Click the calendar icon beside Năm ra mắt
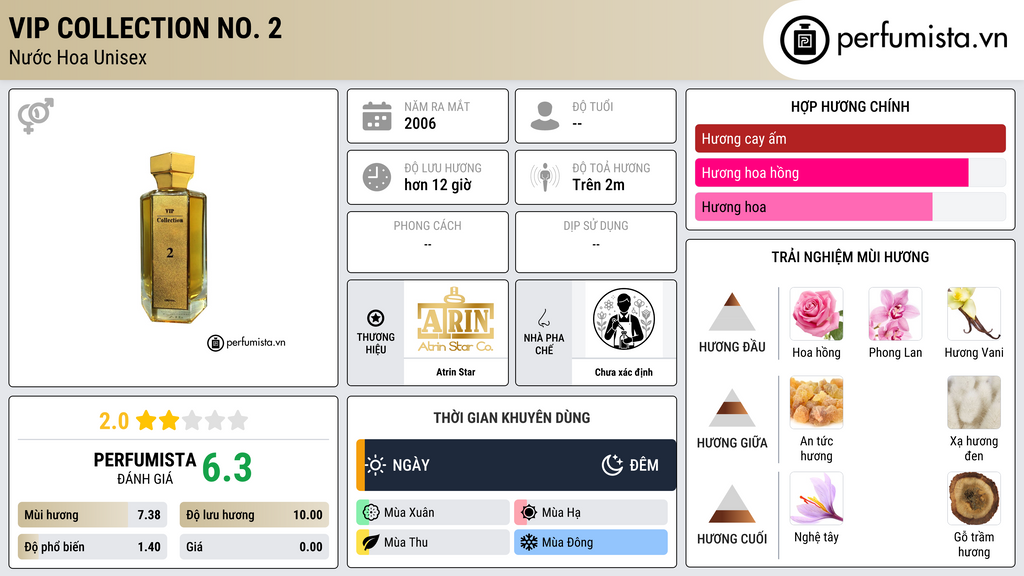This screenshot has height=576, width=1024. (377, 116)
